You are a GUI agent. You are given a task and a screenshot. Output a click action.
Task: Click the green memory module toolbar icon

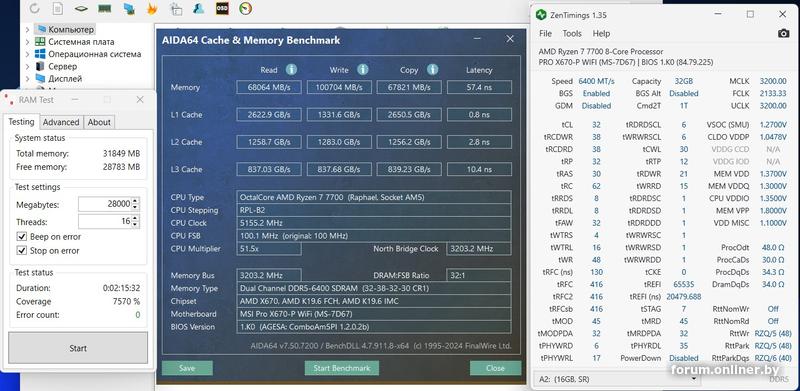click(105, 8)
